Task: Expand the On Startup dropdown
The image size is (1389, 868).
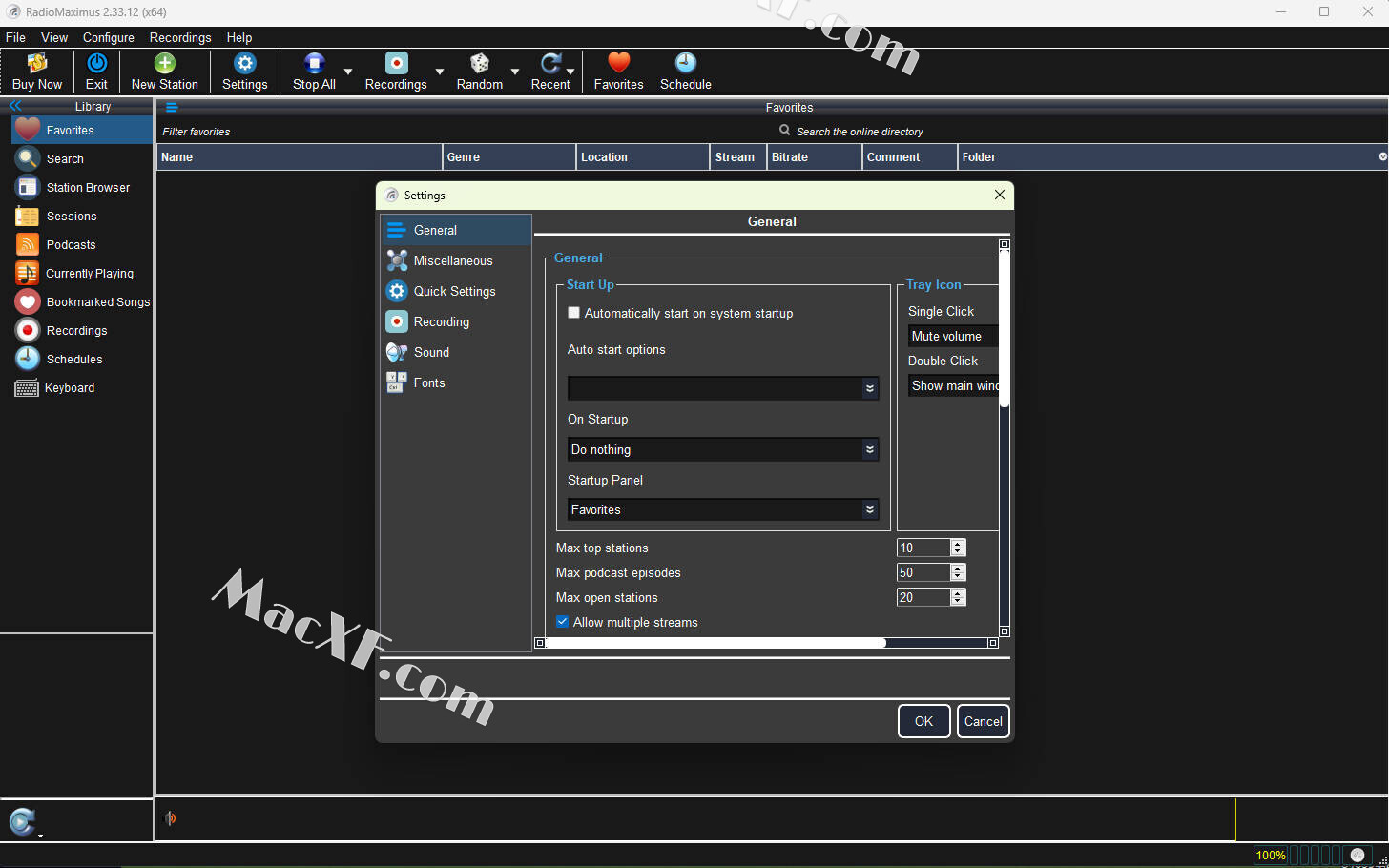Action: 869,449
